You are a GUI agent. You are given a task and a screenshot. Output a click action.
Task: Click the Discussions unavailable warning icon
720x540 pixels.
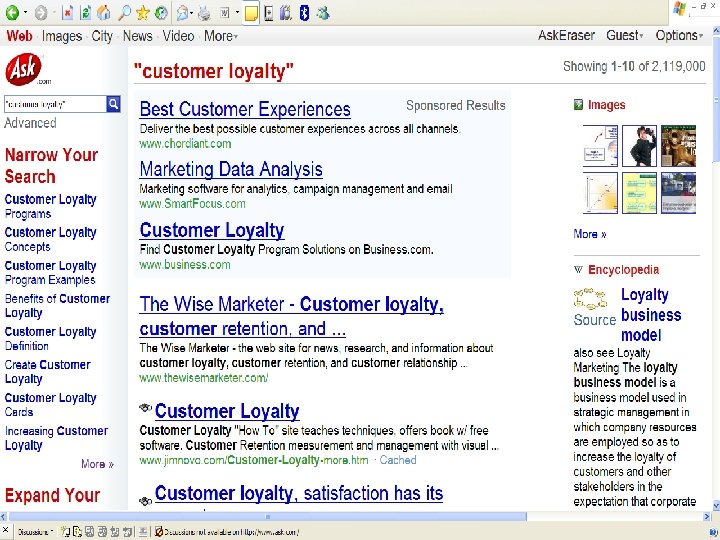[x=158, y=532]
